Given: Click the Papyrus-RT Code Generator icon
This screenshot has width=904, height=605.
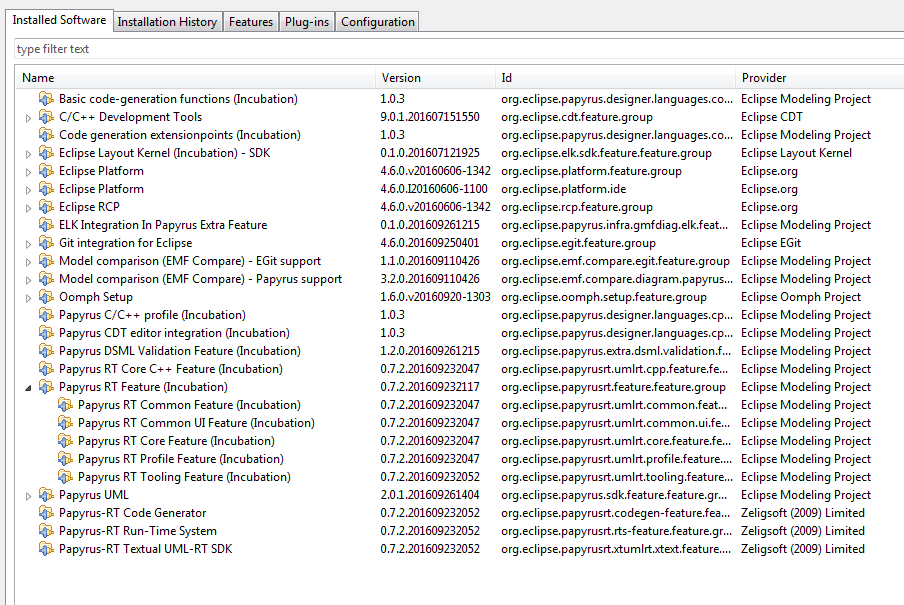Looking at the screenshot, I should (x=46, y=513).
